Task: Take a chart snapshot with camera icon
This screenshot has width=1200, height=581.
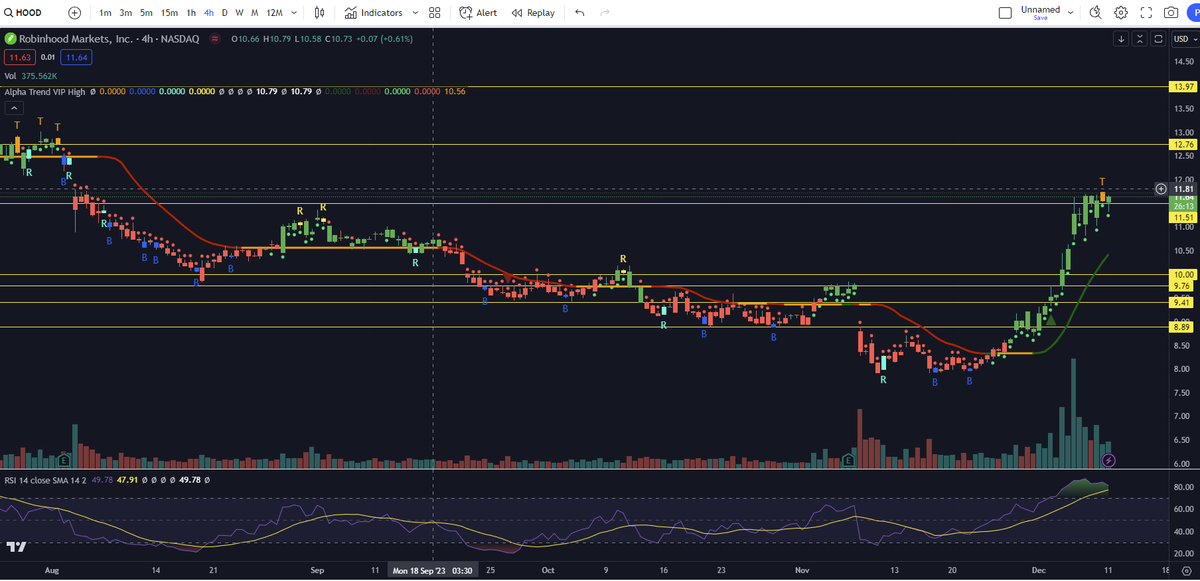Action: tap(1170, 13)
